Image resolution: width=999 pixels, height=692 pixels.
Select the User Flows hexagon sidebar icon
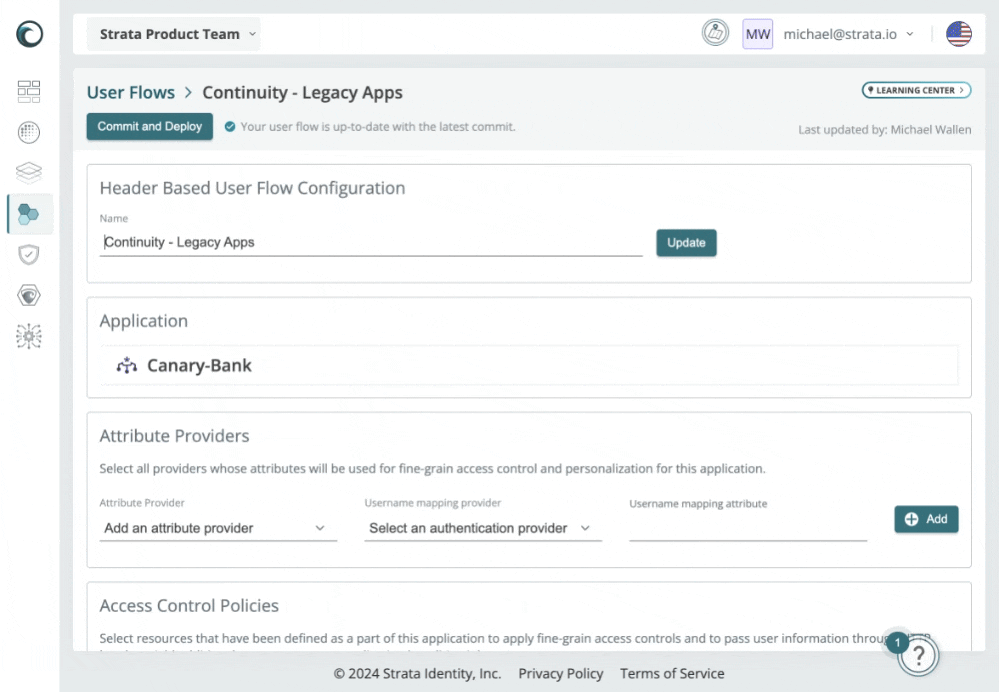pyautogui.click(x=29, y=214)
